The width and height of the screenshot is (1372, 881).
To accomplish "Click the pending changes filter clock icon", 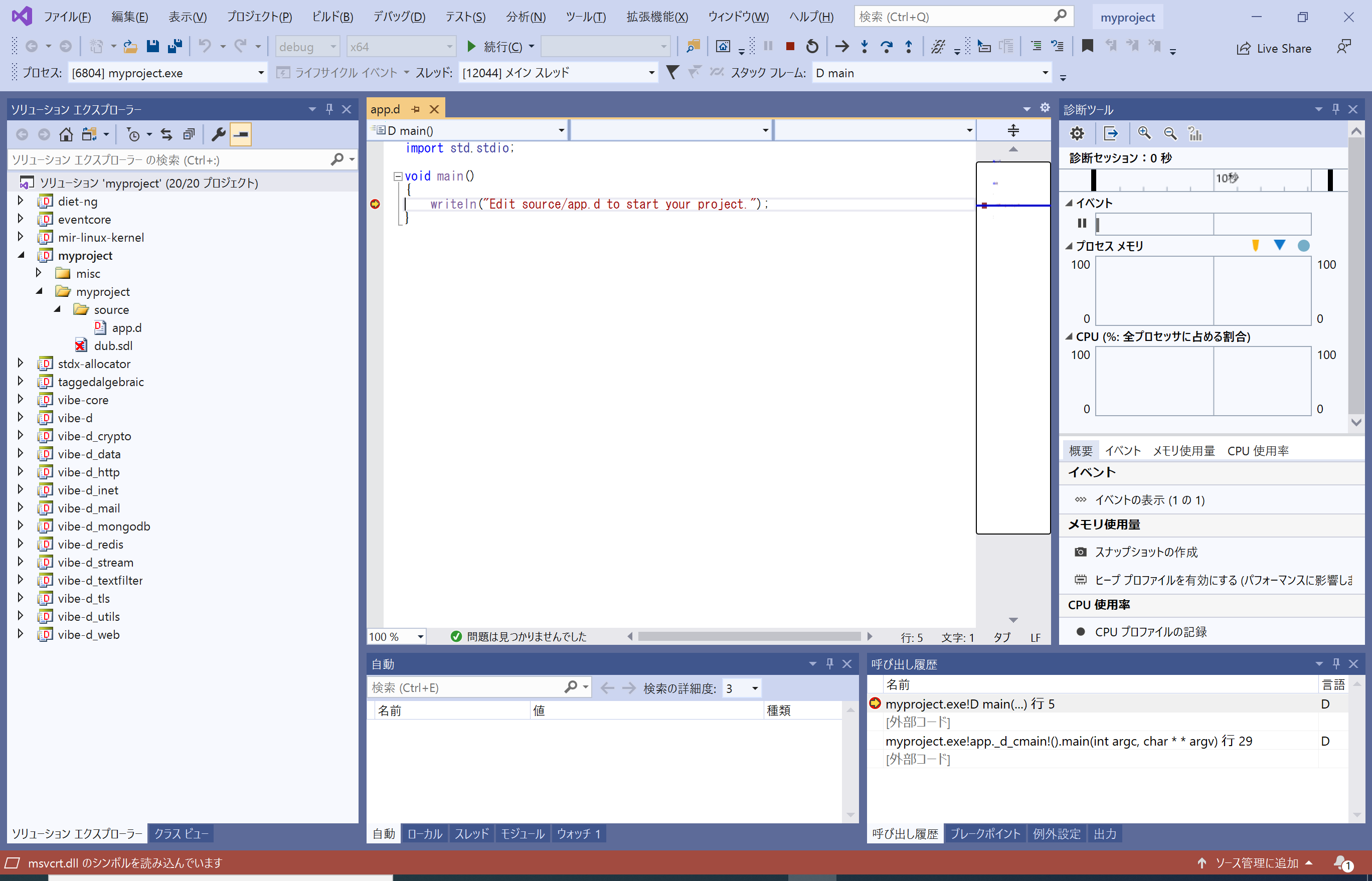I will 133,134.
